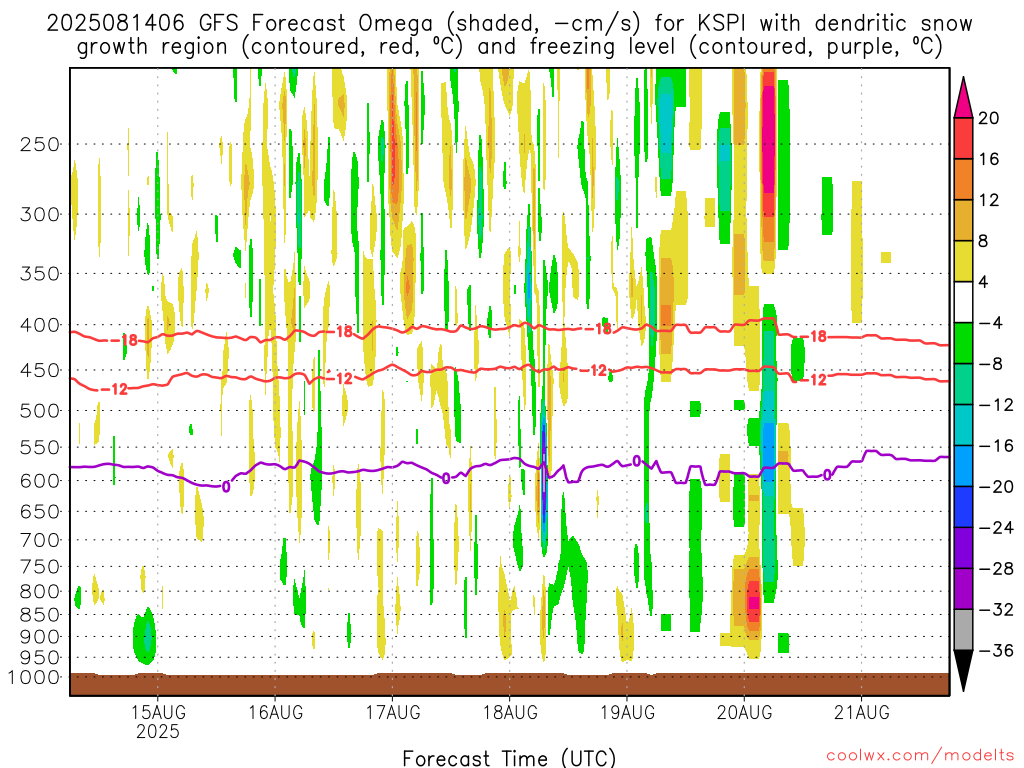Click the 850 pressure level label
Viewport: 1024px width, 768px height.
tap(40, 615)
